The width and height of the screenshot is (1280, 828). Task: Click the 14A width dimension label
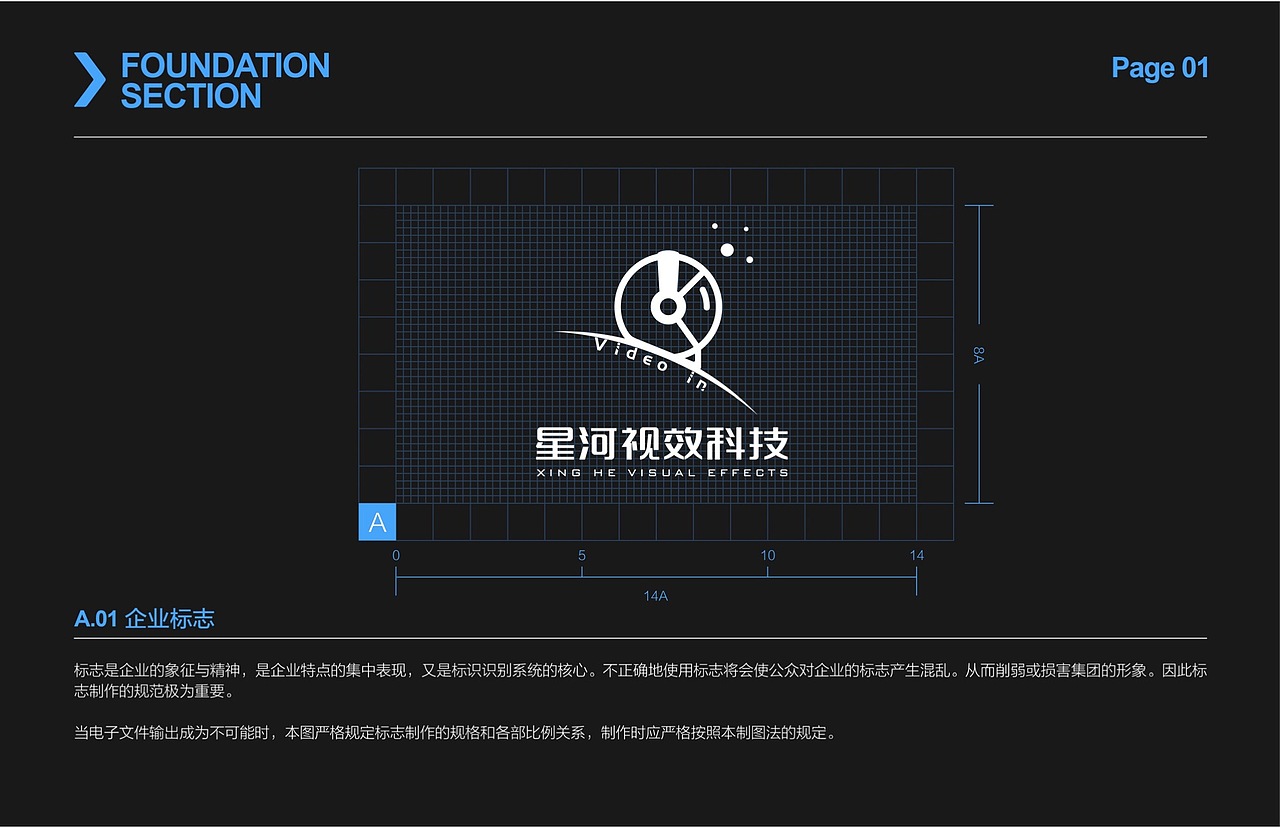point(656,596)
